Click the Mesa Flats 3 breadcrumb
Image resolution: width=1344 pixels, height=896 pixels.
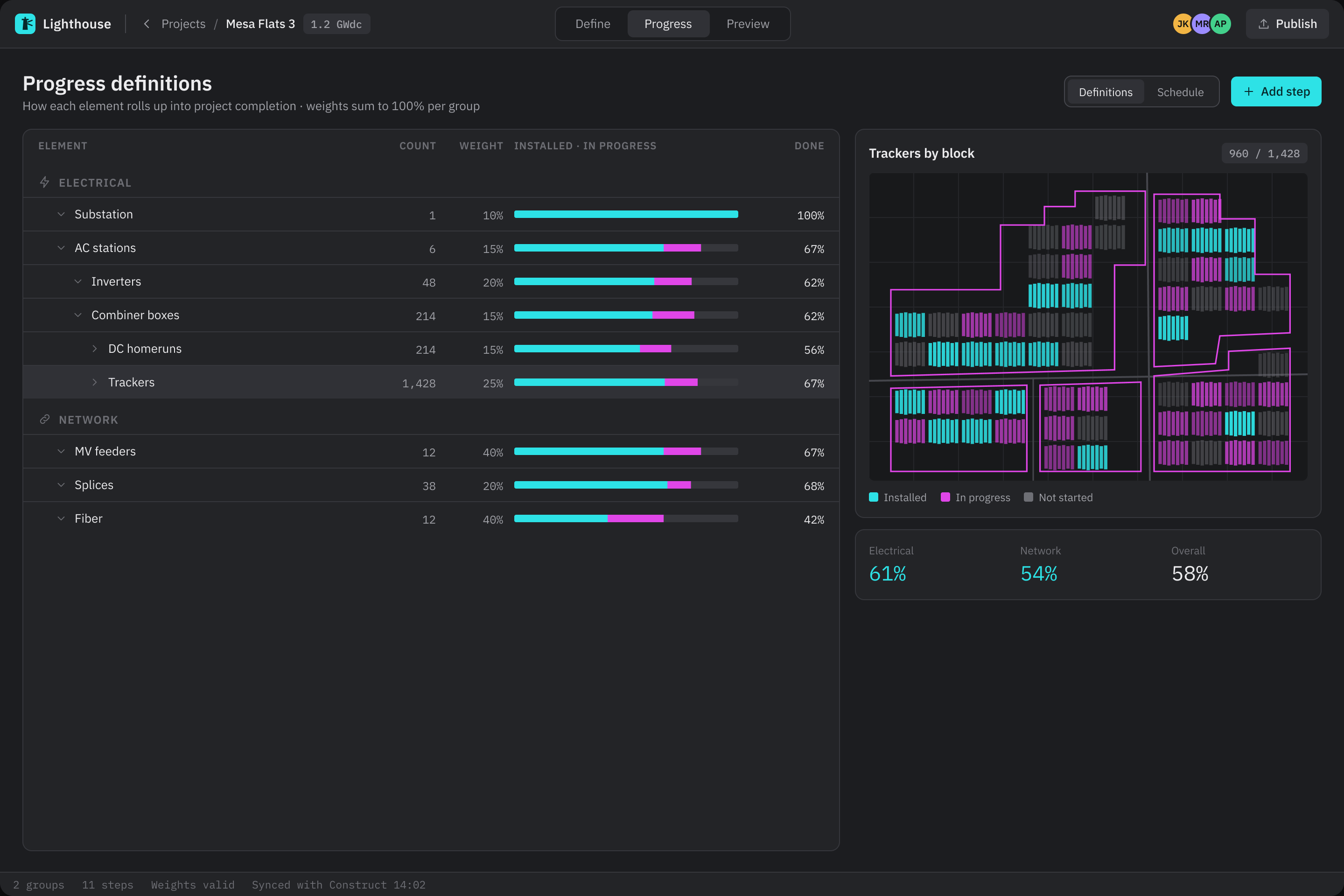260,24
